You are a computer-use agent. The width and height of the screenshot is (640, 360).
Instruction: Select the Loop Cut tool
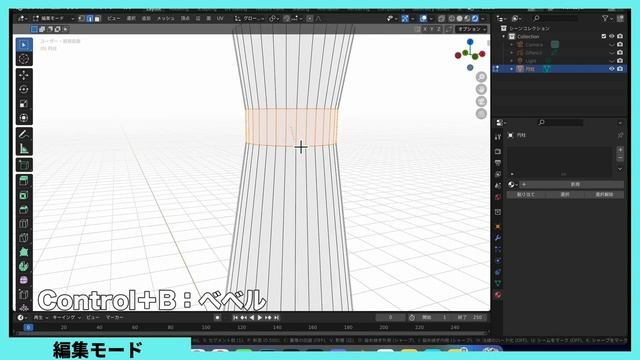24,224
